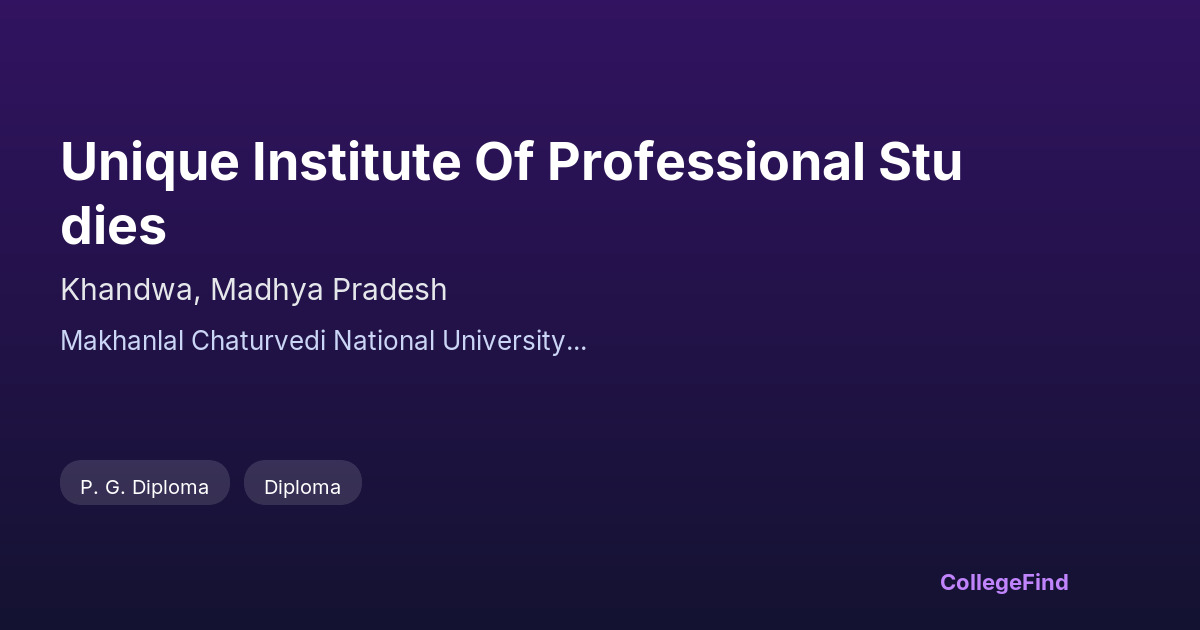Click the word "Chaturvedi" in the affiliation
The height and width of the screenshot is (630, 1200).
click(258, 341)
